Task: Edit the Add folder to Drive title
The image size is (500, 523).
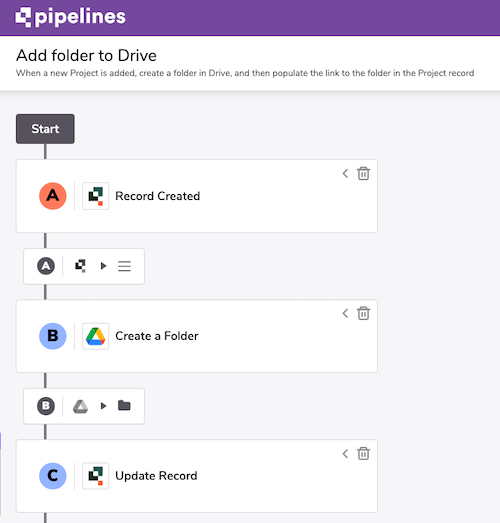Action: click(86, 55)
